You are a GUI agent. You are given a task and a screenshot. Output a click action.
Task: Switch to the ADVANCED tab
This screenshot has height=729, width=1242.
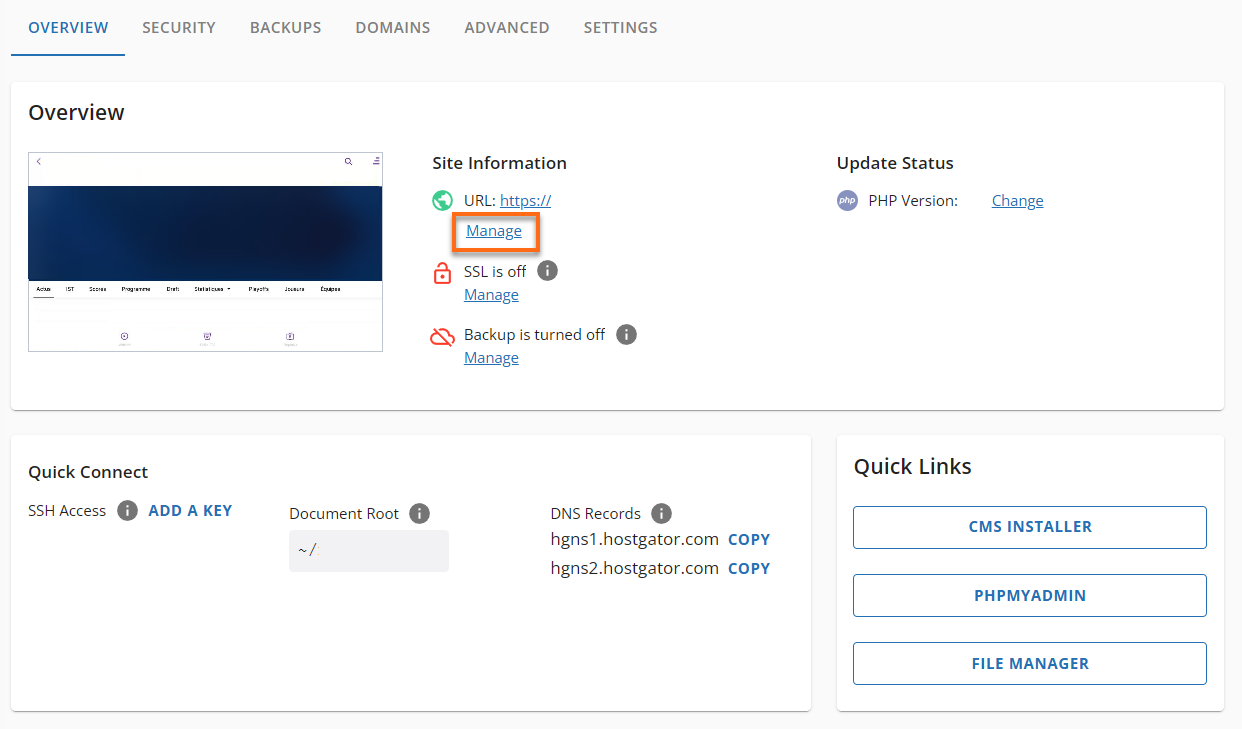tap(506, 28)
